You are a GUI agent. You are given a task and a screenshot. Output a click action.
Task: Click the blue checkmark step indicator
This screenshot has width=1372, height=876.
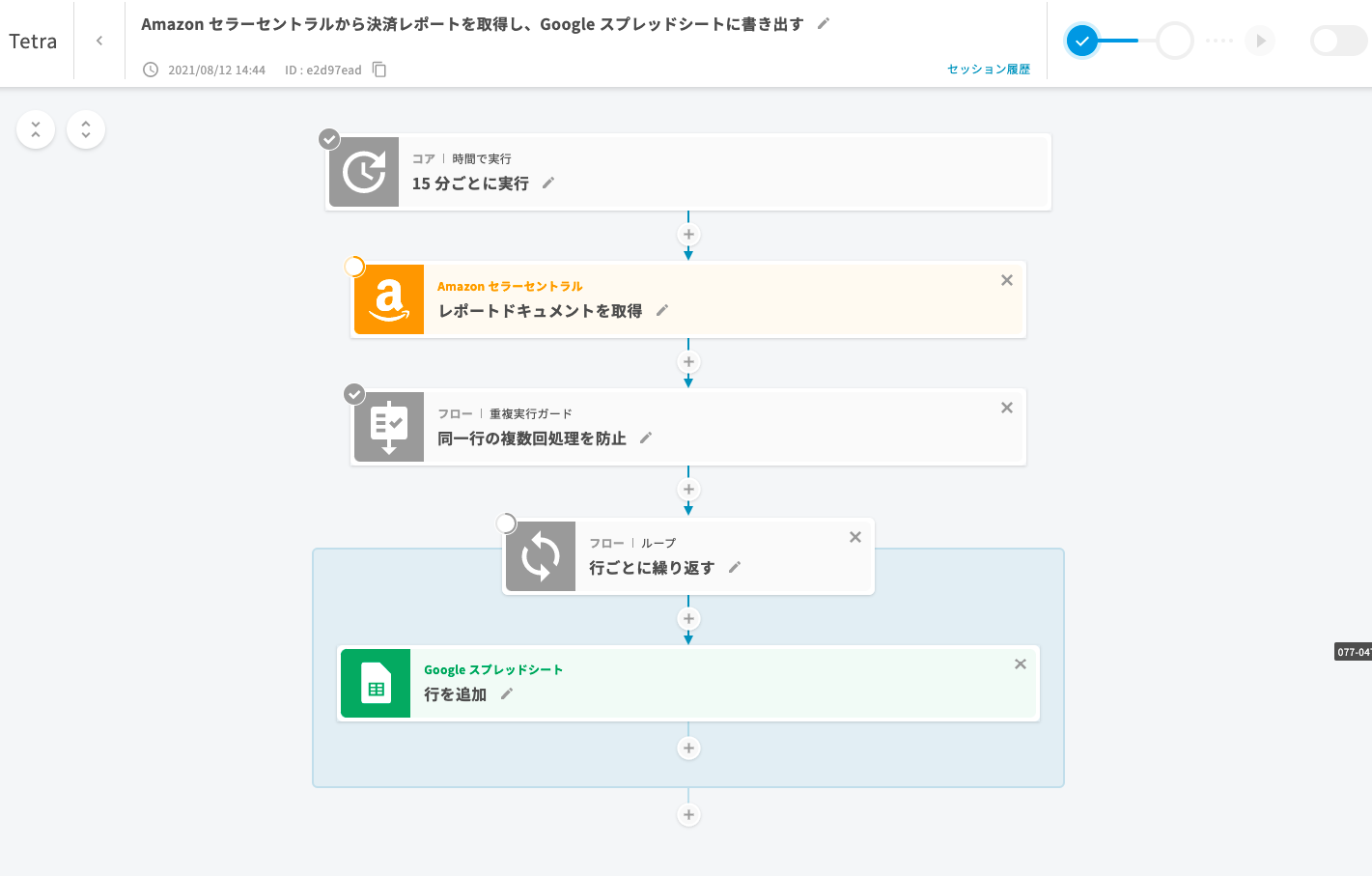pos(1082,41)
